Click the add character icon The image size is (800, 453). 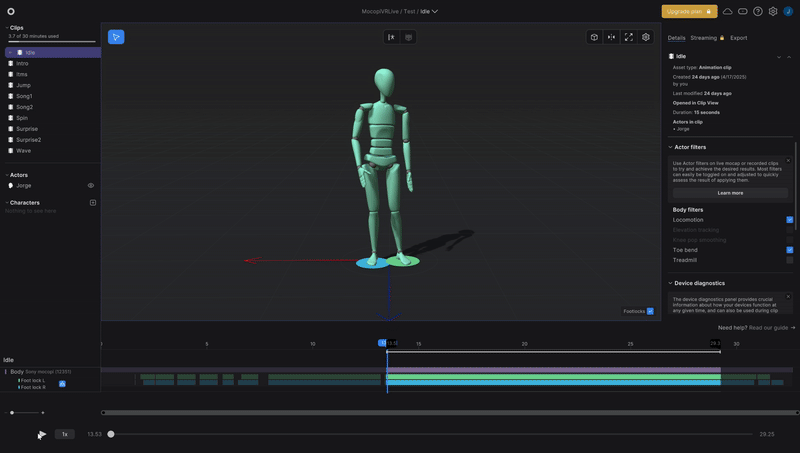[x=93, y=202]
